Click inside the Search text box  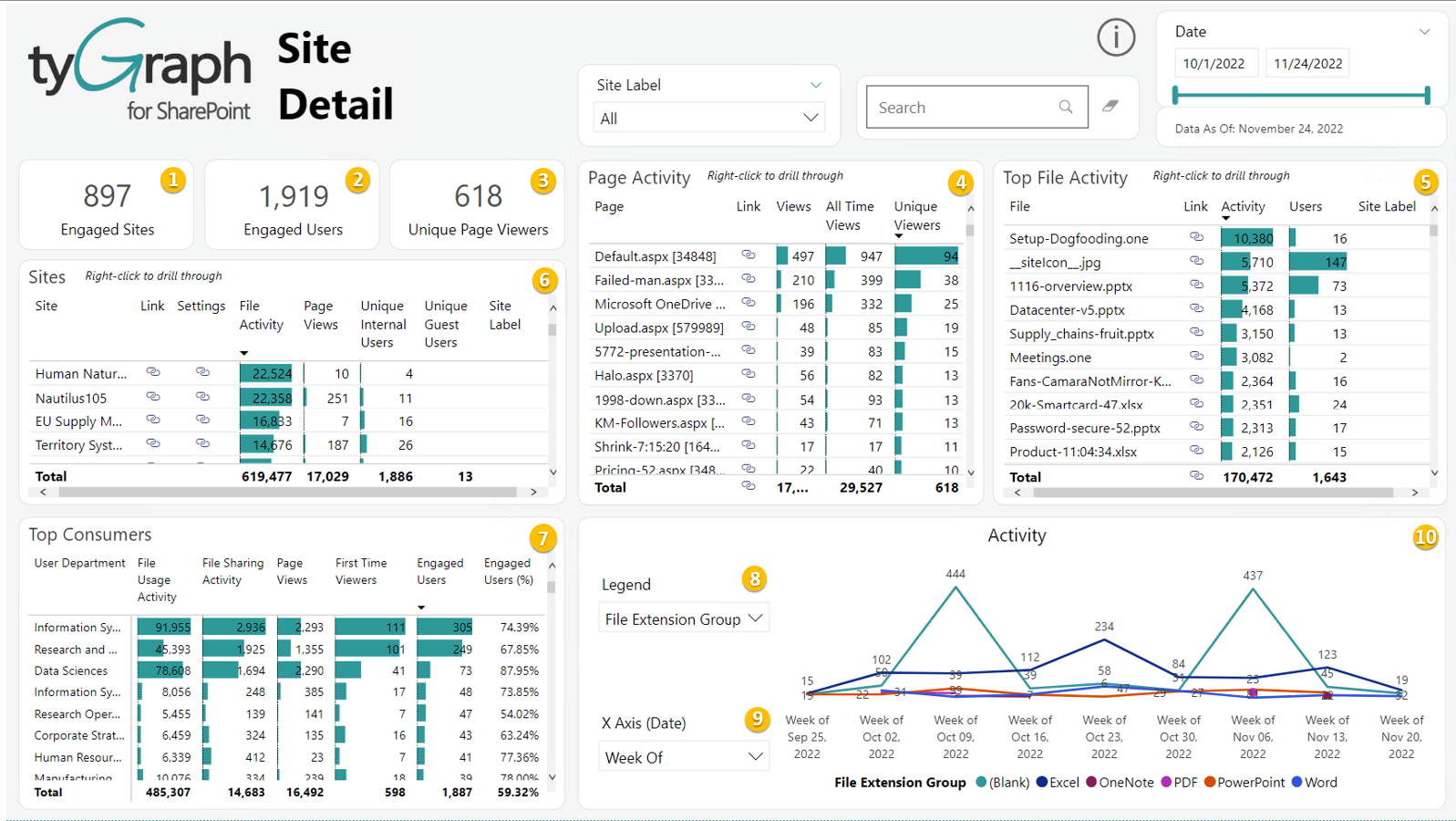pyautogui.click(x=961, y=108)
